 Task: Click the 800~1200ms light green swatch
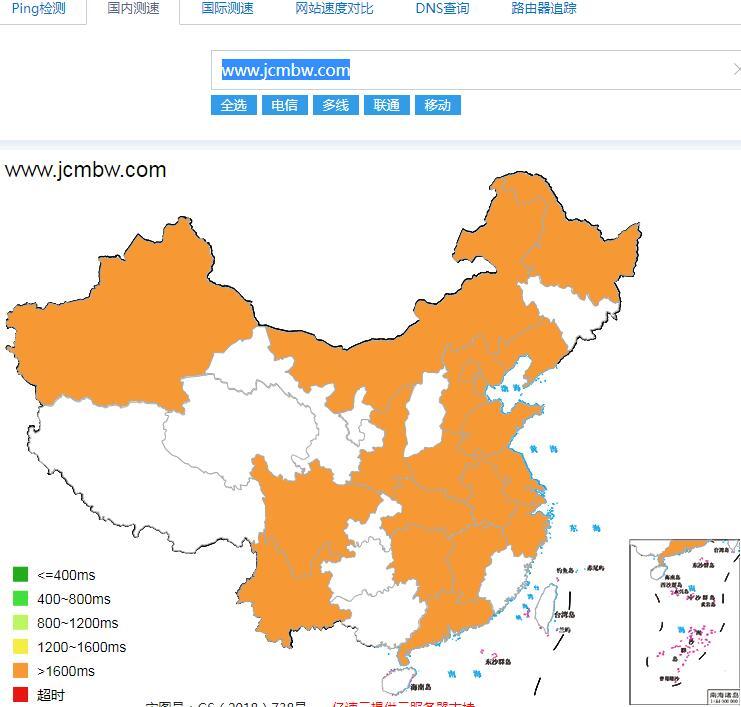coord(20,622)
